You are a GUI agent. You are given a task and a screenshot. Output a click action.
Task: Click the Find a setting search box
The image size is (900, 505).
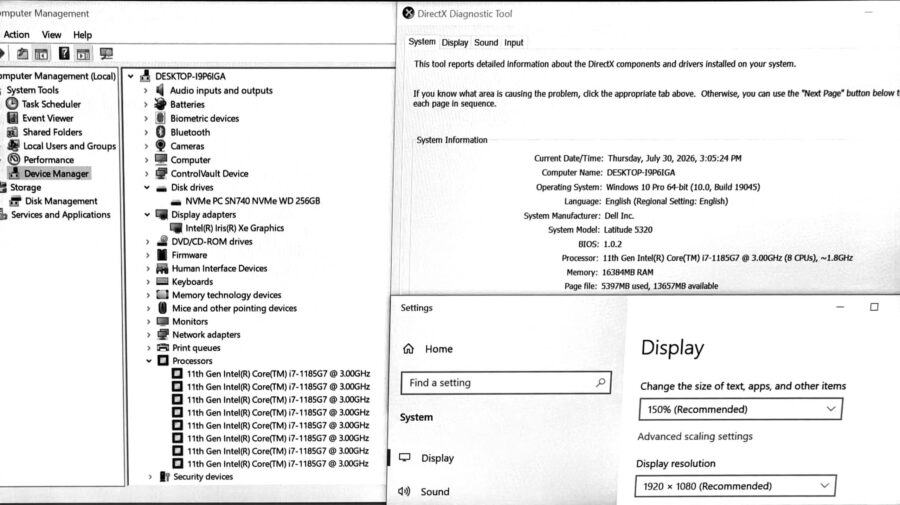506,382
